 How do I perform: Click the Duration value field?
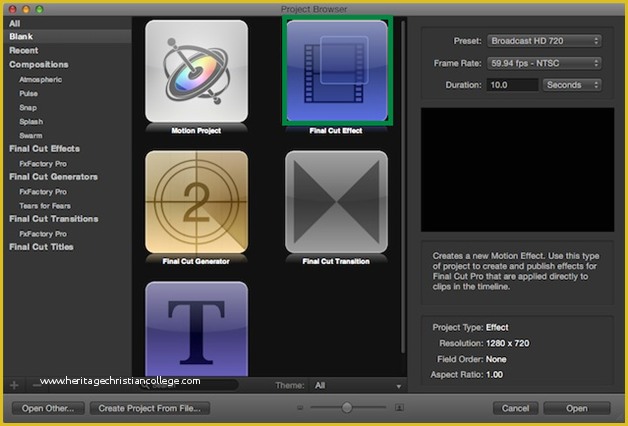pos(512,85)
